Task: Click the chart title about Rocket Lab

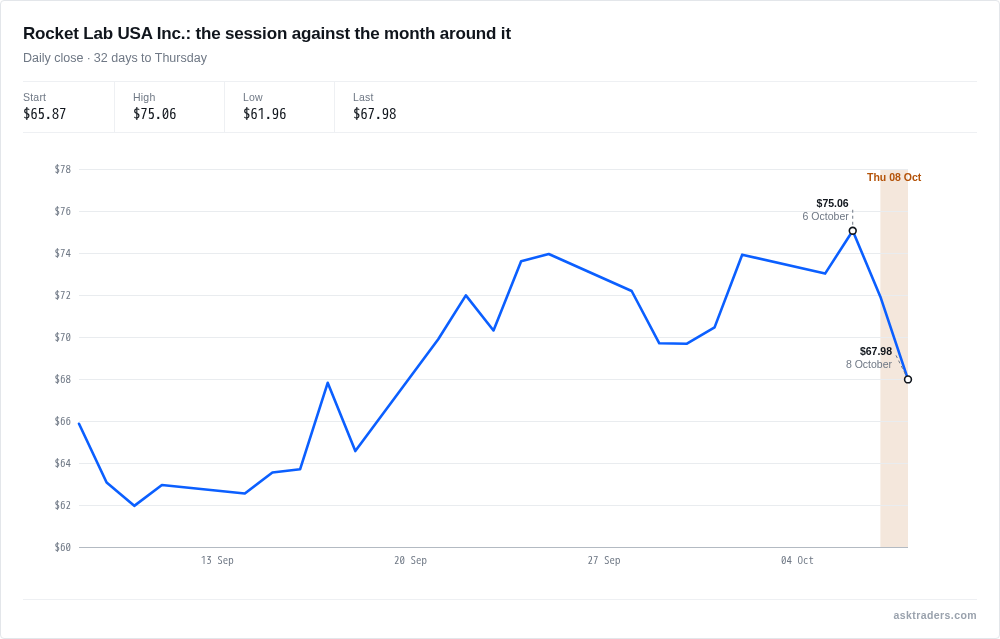Action: [x=267, y=33]
